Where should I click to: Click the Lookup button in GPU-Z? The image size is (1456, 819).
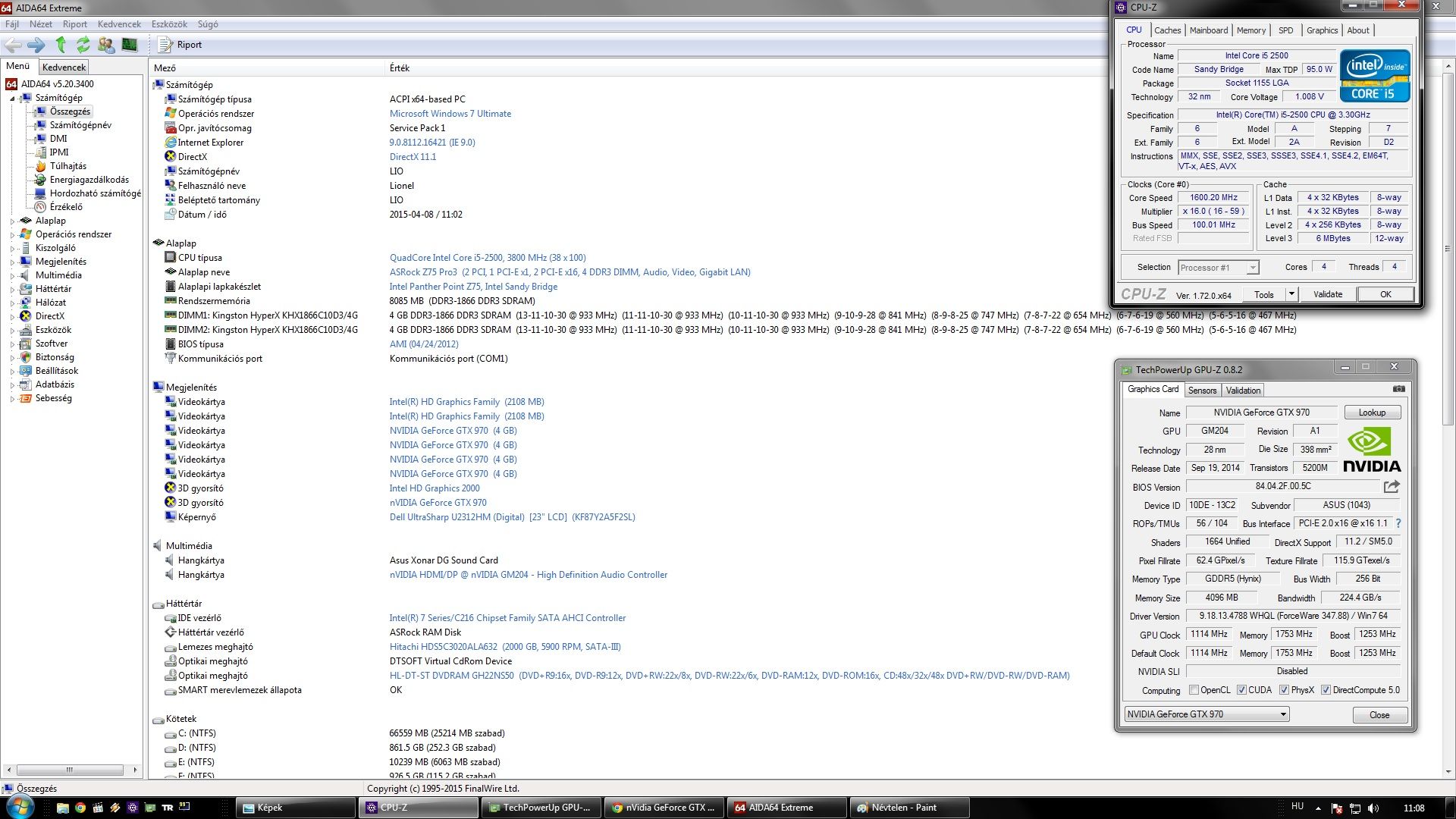pos(1373,413)
